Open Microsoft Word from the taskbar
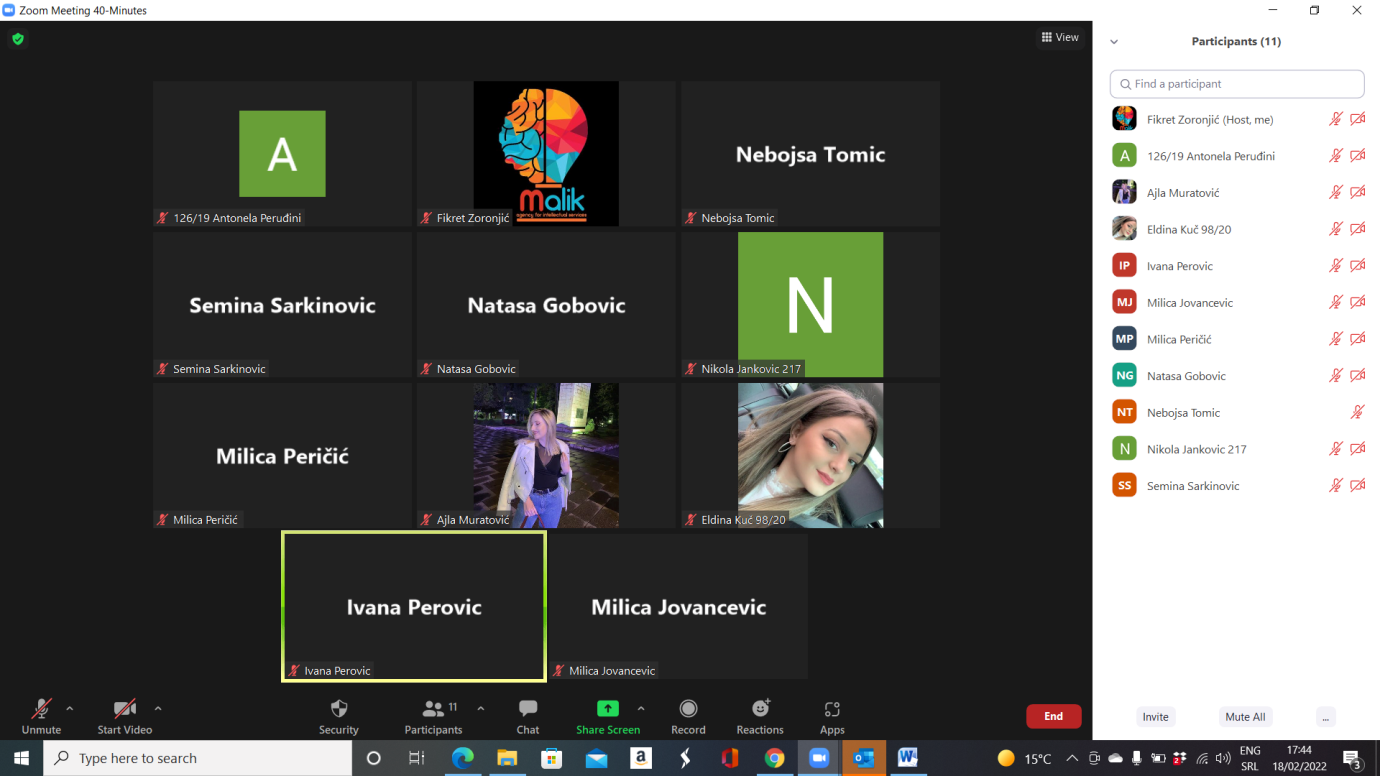The image size is (1380, 776). coord(908,758)
